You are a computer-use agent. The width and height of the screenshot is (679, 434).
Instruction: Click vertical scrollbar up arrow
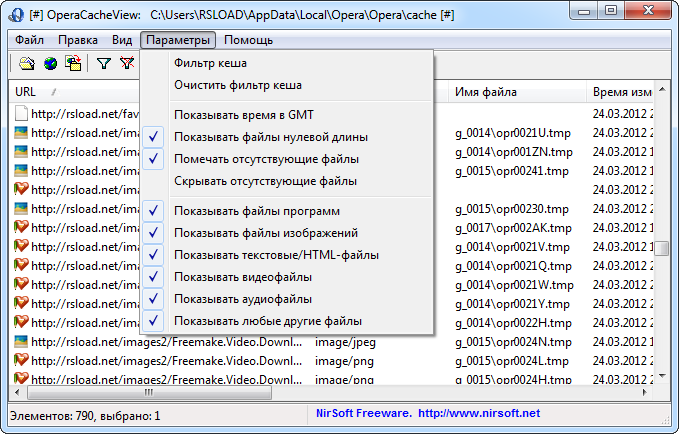pyautogui.click(x=662, y=89)
